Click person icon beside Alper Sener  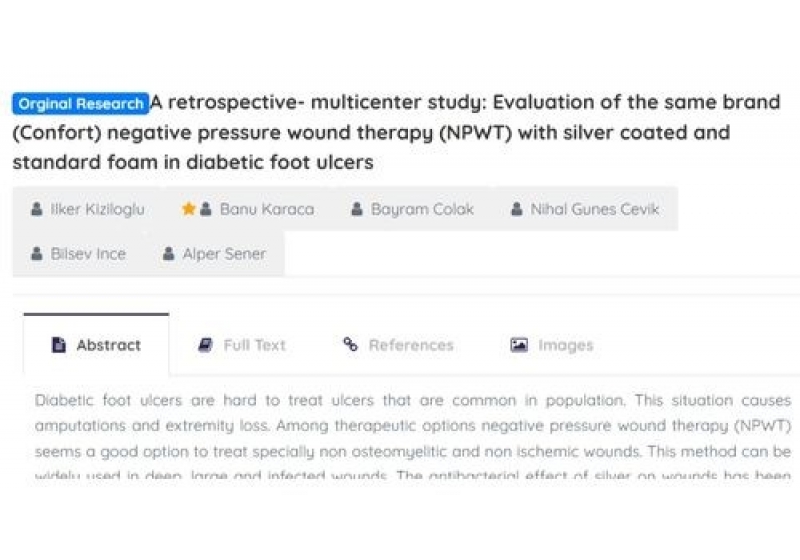coord(169,254)
